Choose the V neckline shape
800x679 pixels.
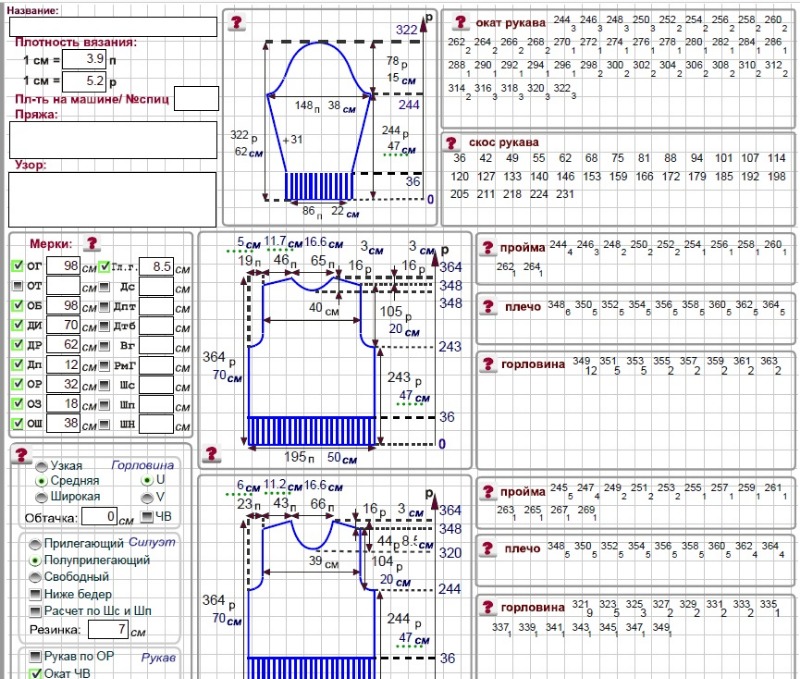pos(147,496)
